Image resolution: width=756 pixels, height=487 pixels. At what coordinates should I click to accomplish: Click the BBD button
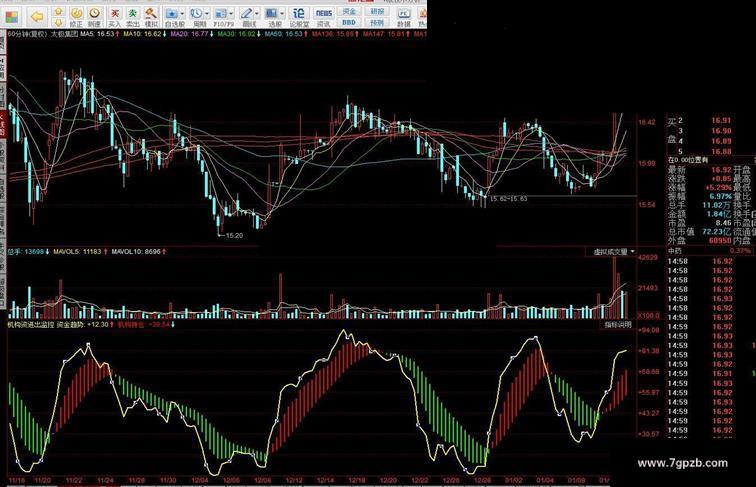349,22
